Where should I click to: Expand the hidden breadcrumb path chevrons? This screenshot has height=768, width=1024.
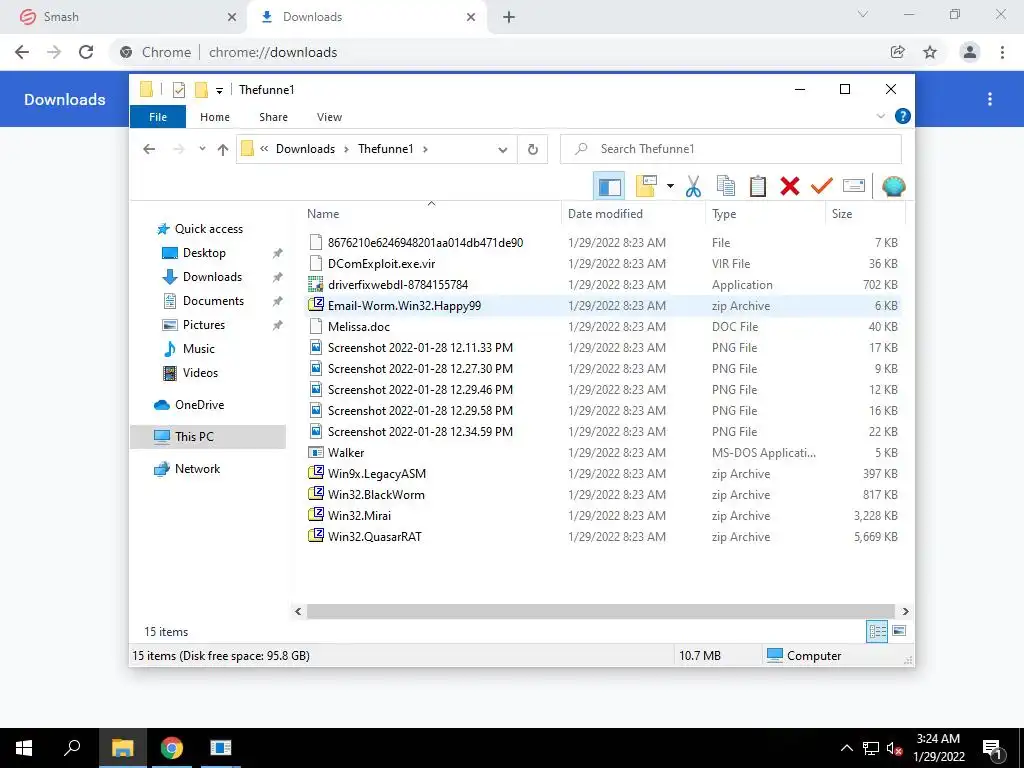(264, 149)
